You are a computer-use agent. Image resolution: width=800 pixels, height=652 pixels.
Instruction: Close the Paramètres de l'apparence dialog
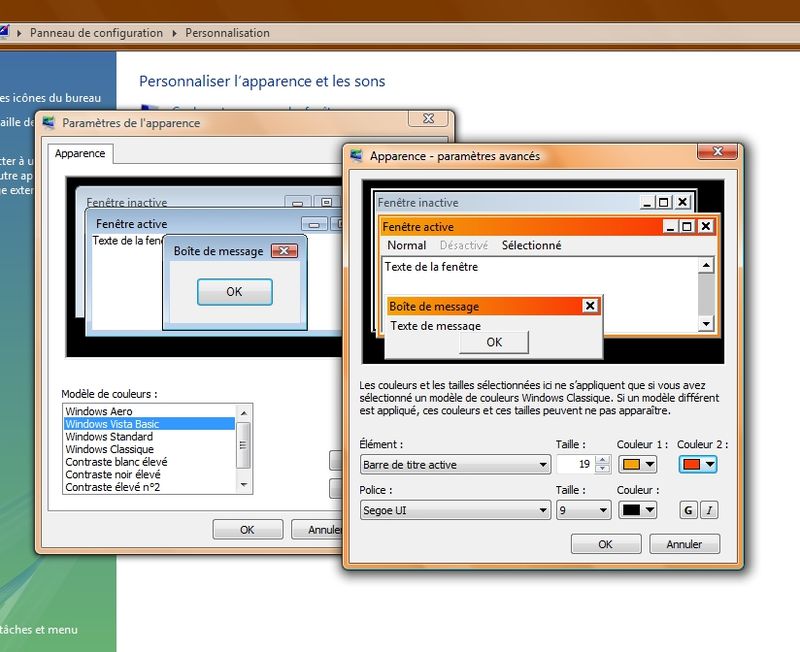(x=429, y=118)
